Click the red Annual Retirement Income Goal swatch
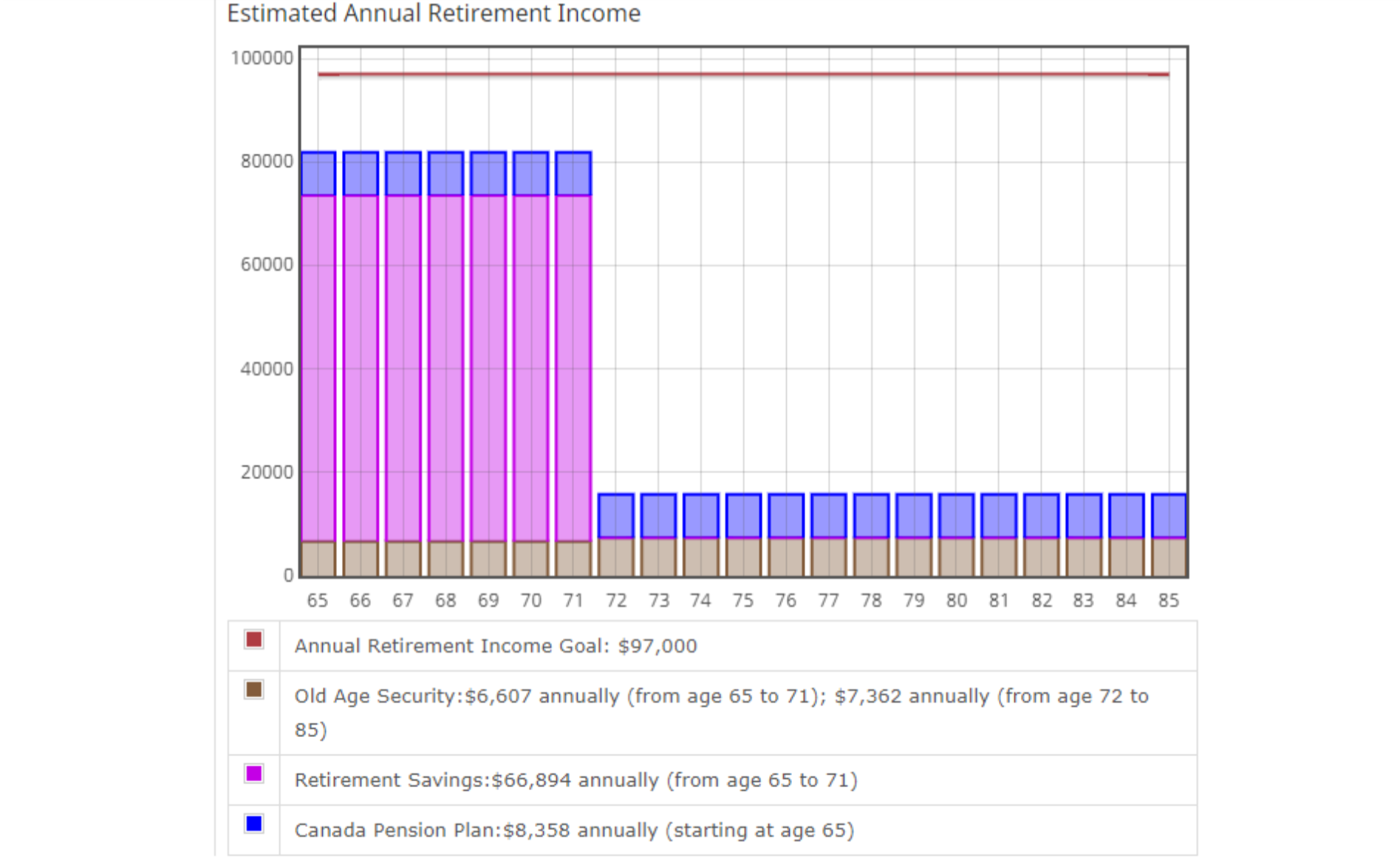 pyautogui.click(x=253, y=640)
